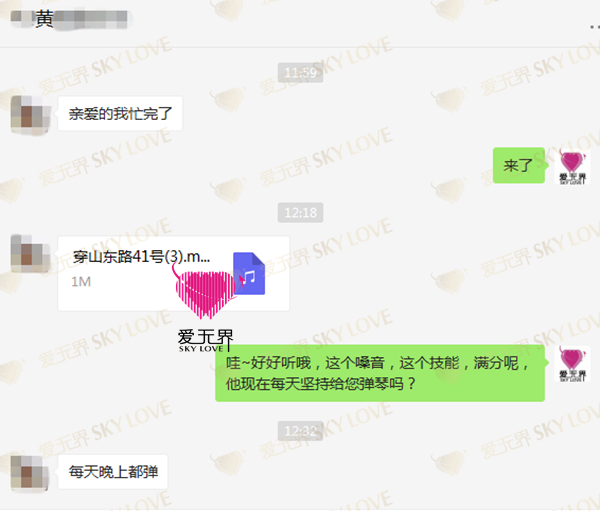
Task: Click the Sky Love avatar beside the long reply
Action: pyautogui.click(x=572, y=364)
